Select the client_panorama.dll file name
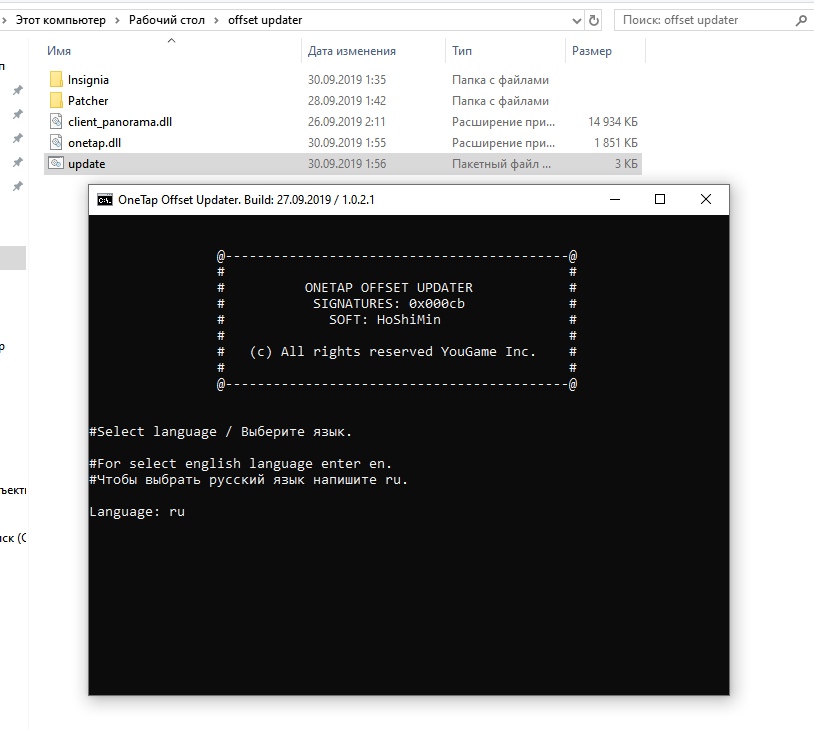Viewport: 814px width, 730px height. click(120, 122)
